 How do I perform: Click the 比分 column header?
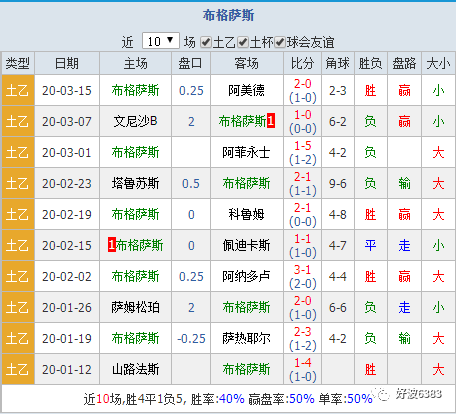pyautogui.click(x=302, y=63)
